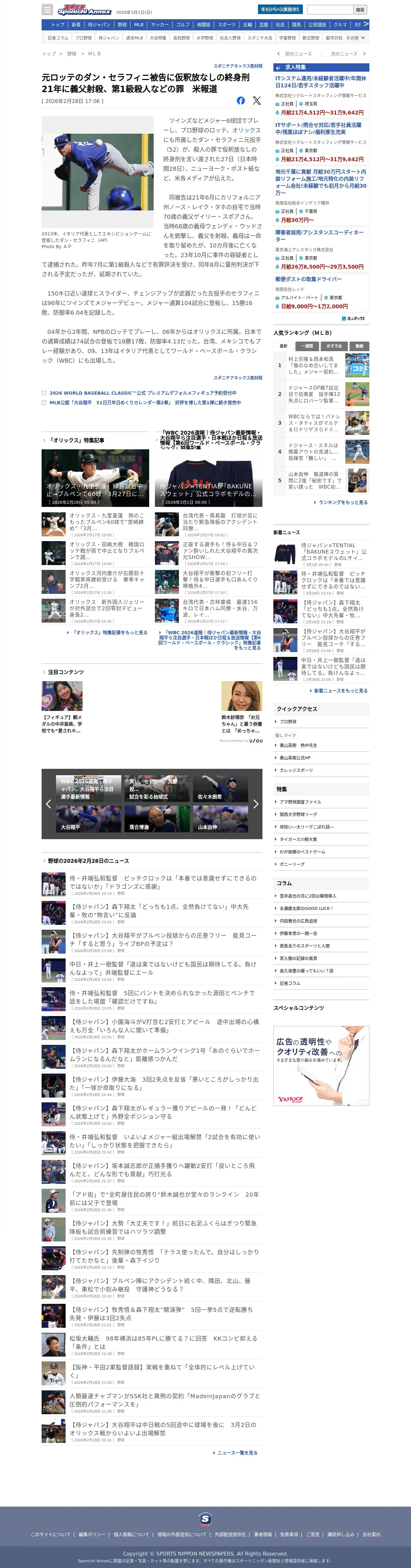This screenshot has height=1568, width=411.
Task: Switch the ranking to the おすすめ tab
Action: click(x=334, y=346)
